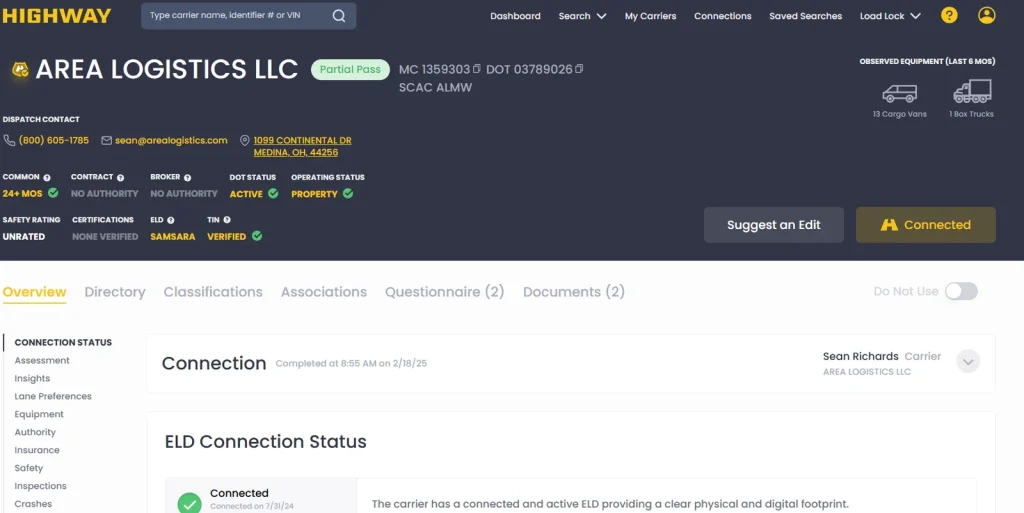
Task: Open the Documents (2) tab
Action: pyautogui.click(x=573, y=292)
